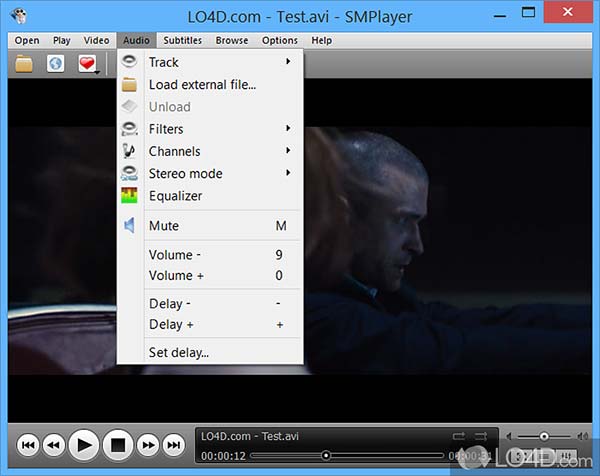Click the Open URL globe toolbar icon
Screen dimensions: 600x476
click(x=55, y=64)
